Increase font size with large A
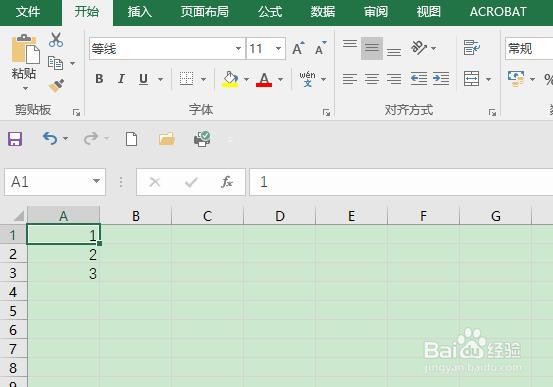The image size is (553, 387). pos(298,48)
